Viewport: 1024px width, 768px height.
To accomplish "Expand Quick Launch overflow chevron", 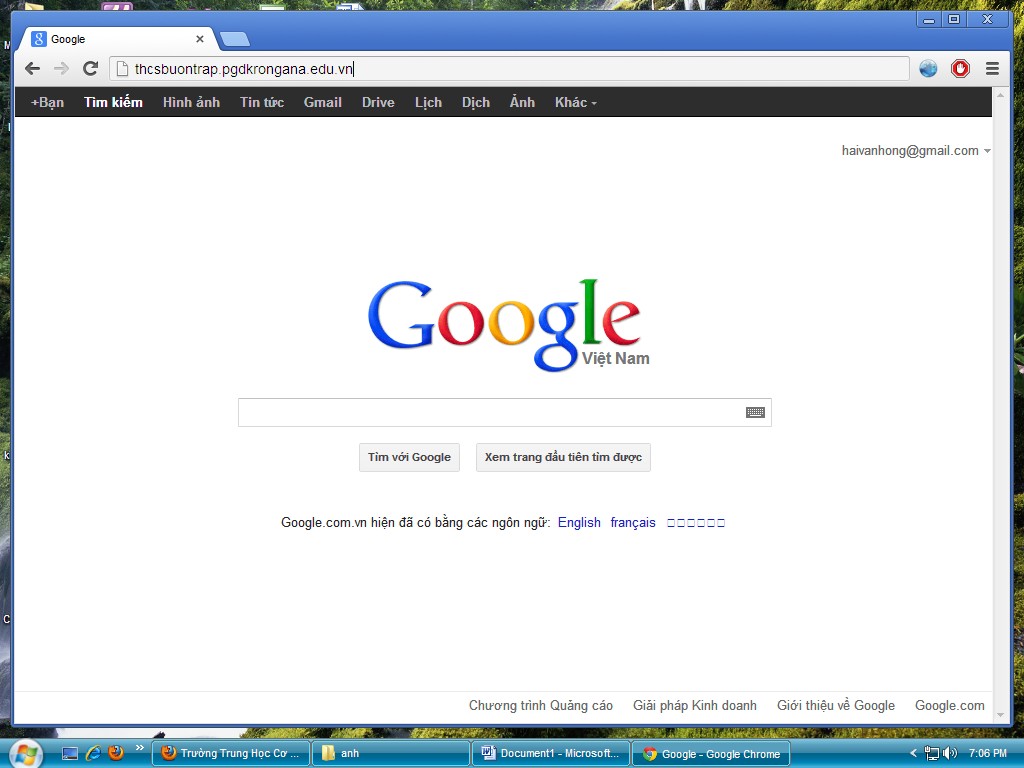I will click(139, 748).
